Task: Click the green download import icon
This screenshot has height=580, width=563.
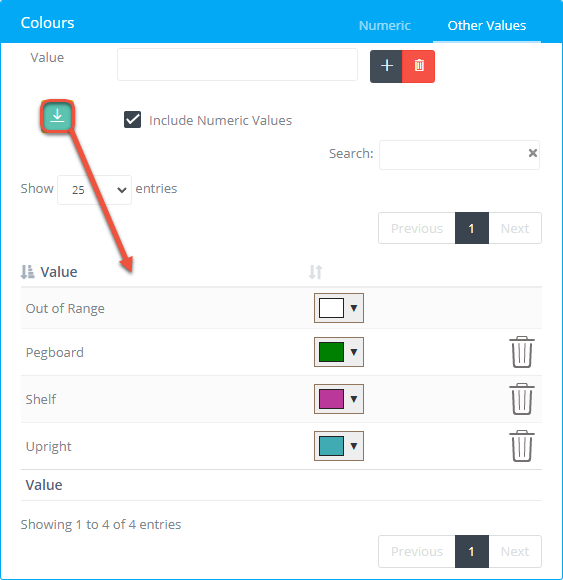Action: 57,117
